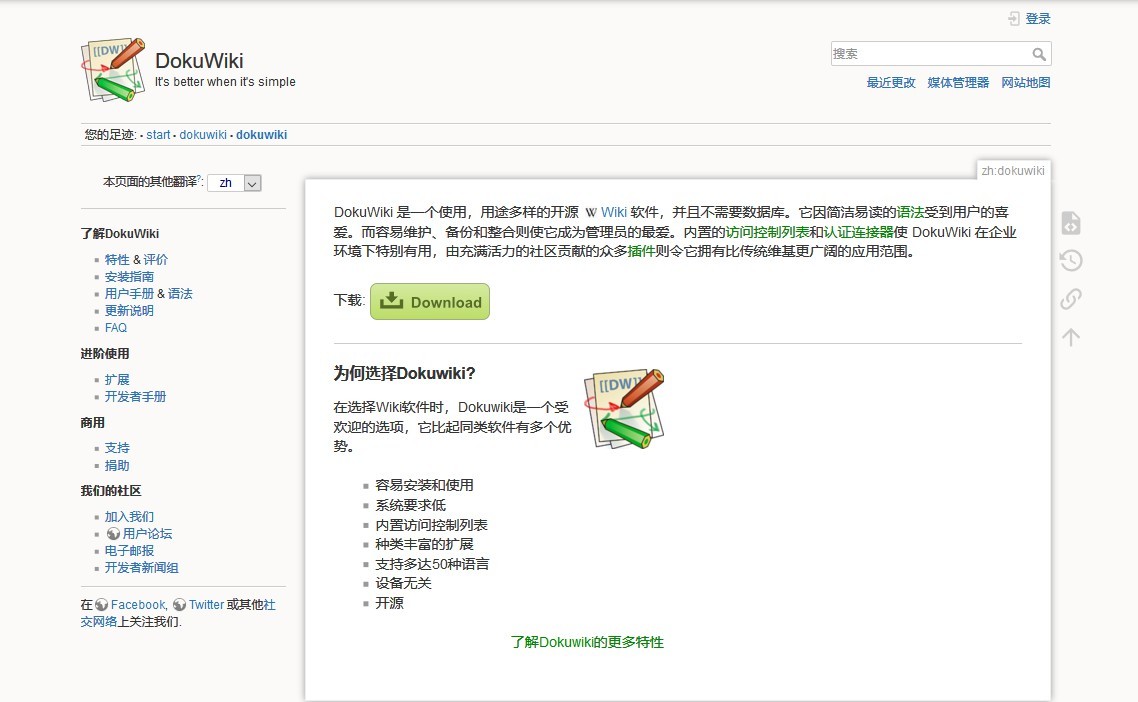Open the 用户论坛 user forum link
The height and width of the screenshot is (702, 1138).
pos(147,534)
